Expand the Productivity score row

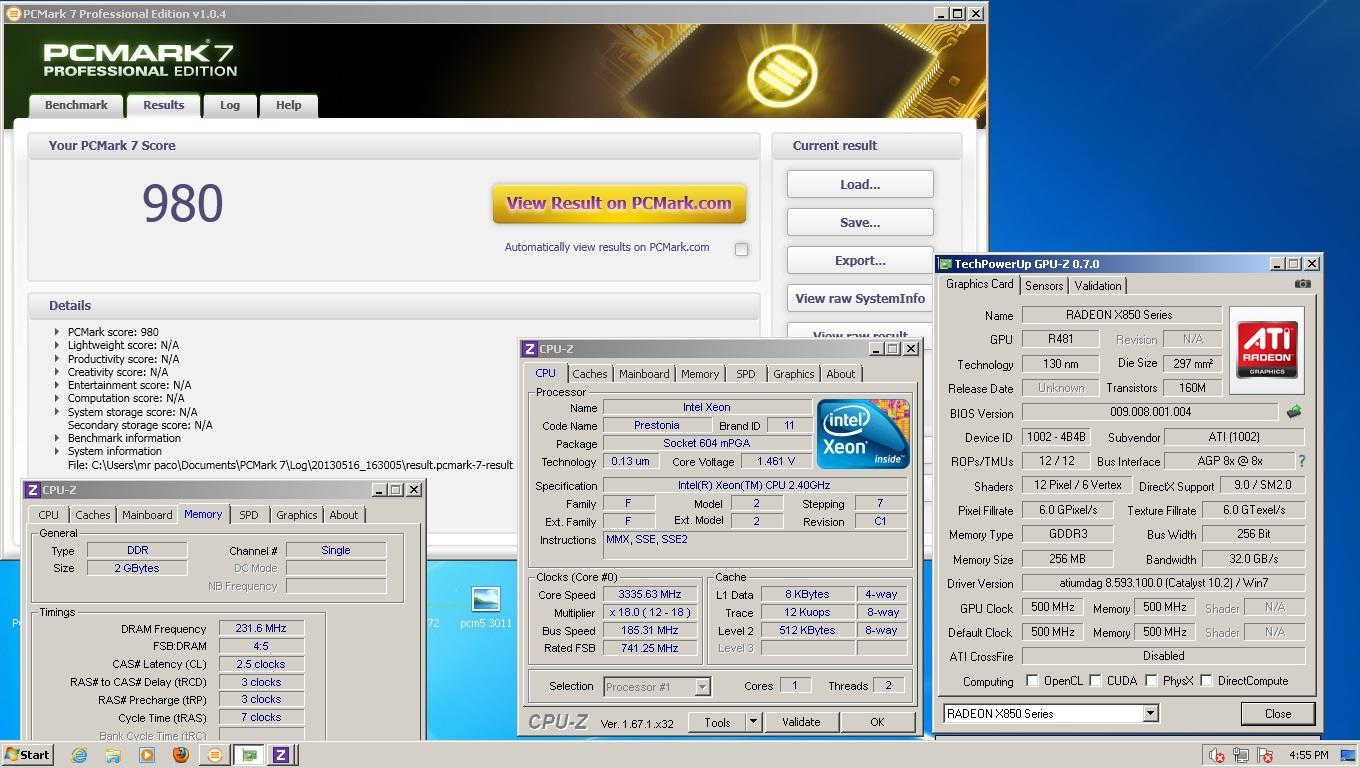(57, 358)
